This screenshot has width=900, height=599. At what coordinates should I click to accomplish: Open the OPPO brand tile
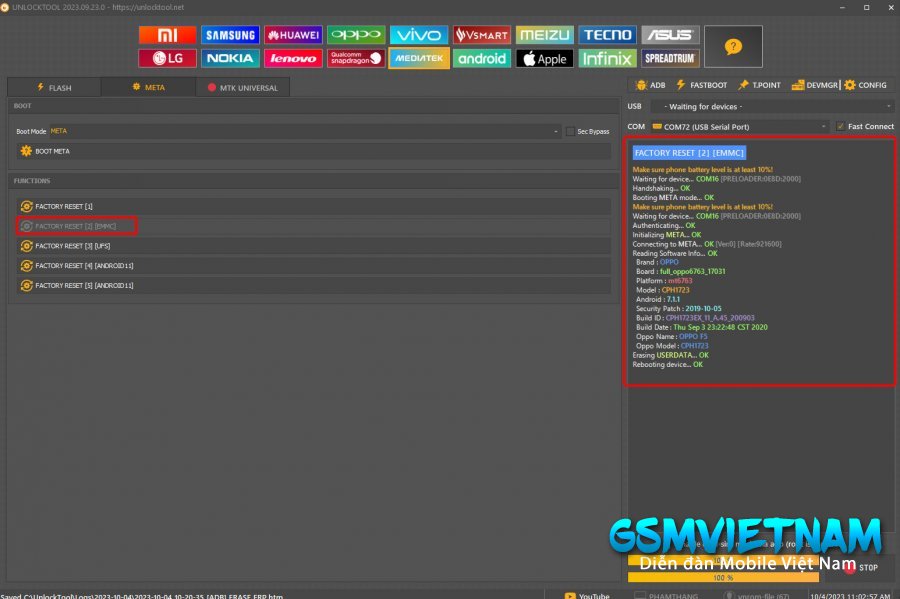click(356, 35)
